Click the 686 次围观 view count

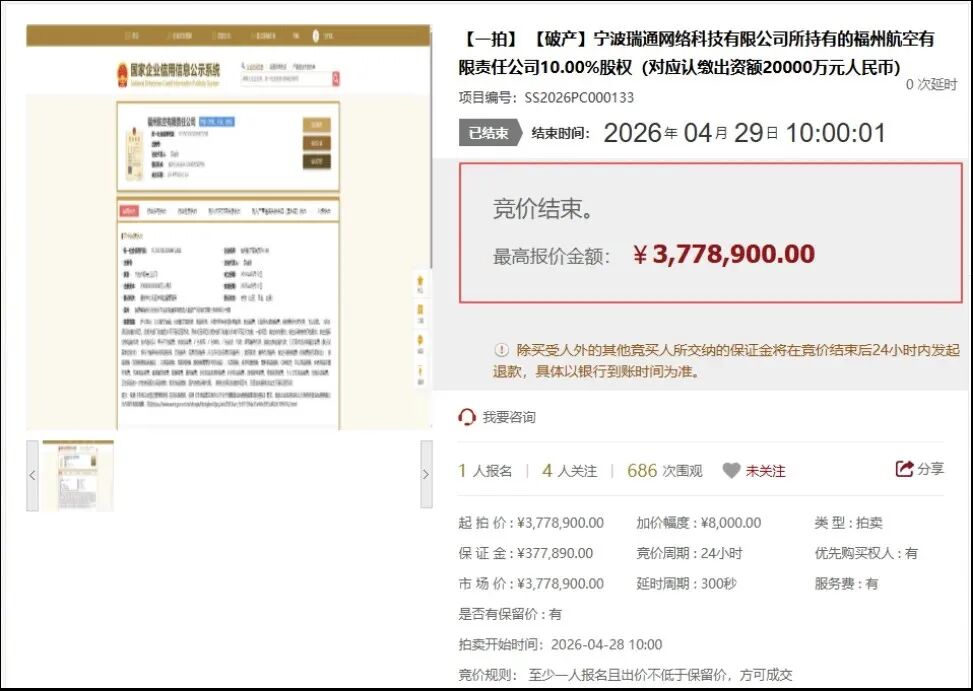tap(665, 471)
